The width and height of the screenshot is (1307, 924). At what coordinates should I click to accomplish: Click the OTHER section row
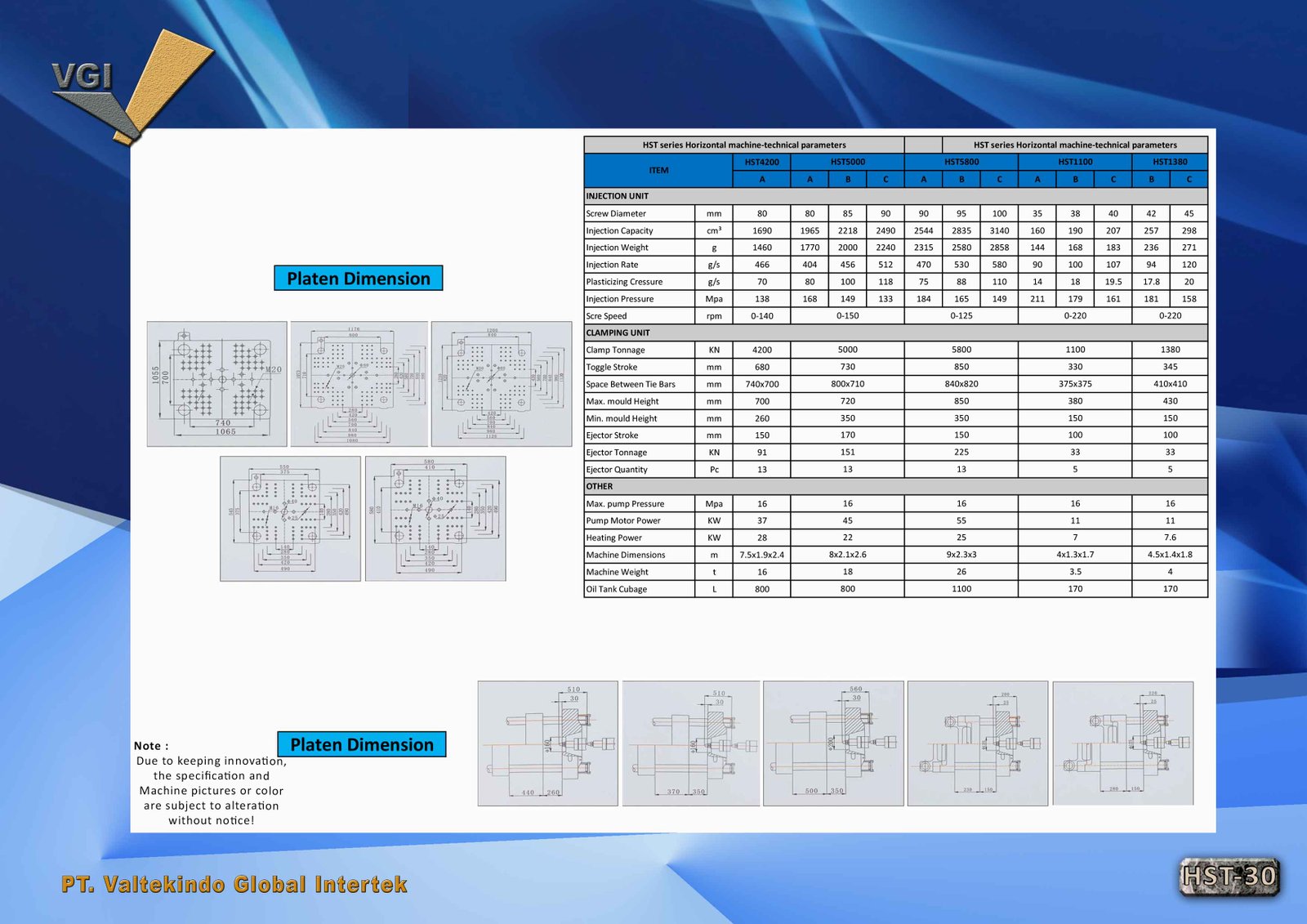click(x=896, y=486)
